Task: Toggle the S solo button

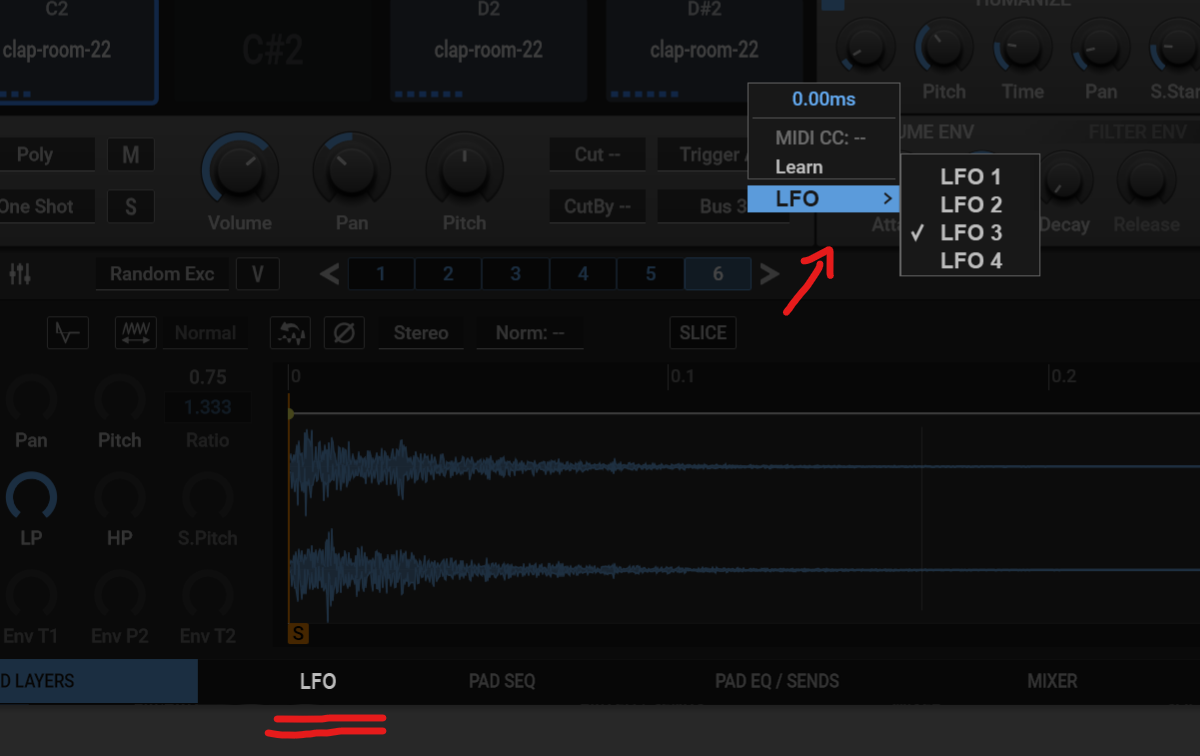Action: coord(131,207)
